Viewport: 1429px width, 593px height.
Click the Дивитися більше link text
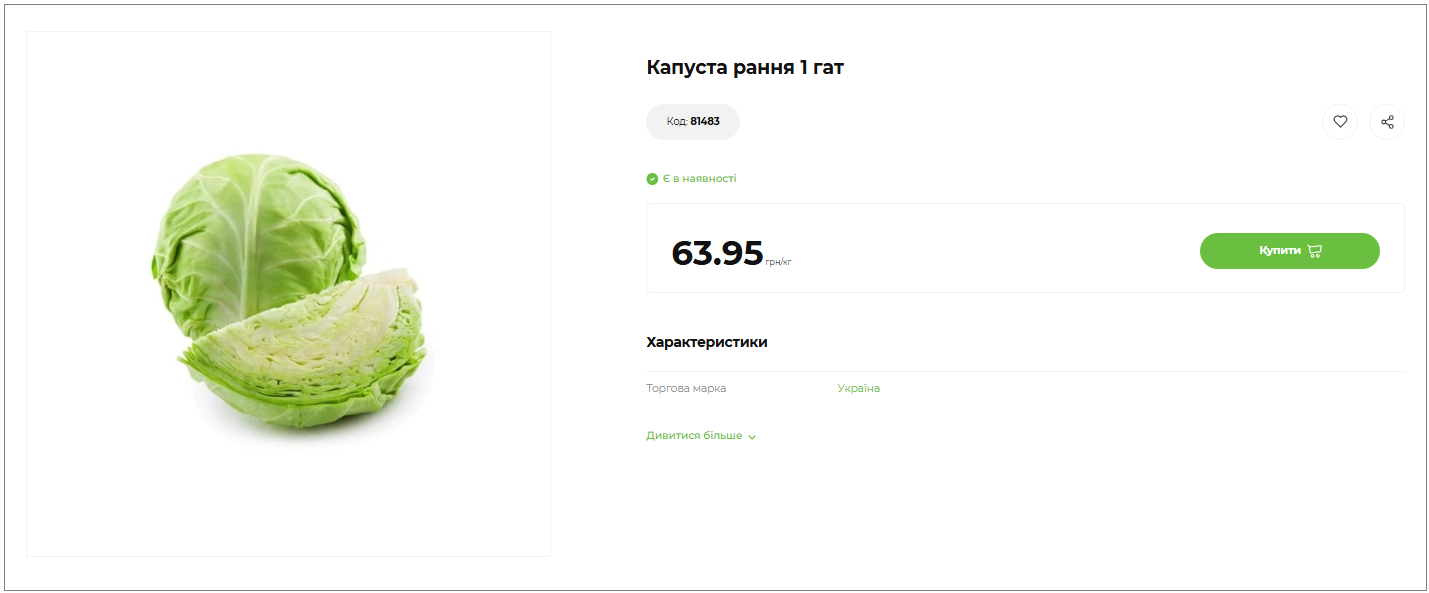point(694,436)
